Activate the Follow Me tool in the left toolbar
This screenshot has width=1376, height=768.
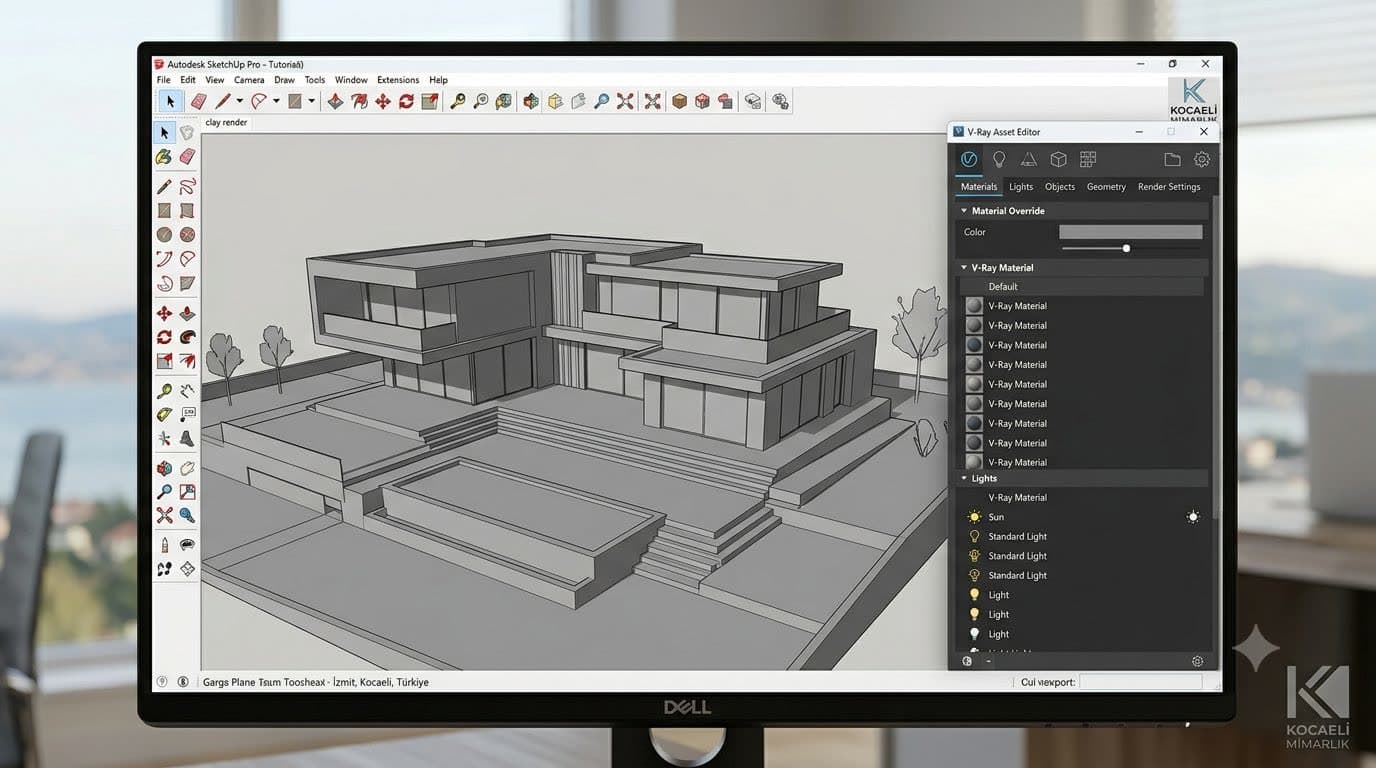pos(187,338)
